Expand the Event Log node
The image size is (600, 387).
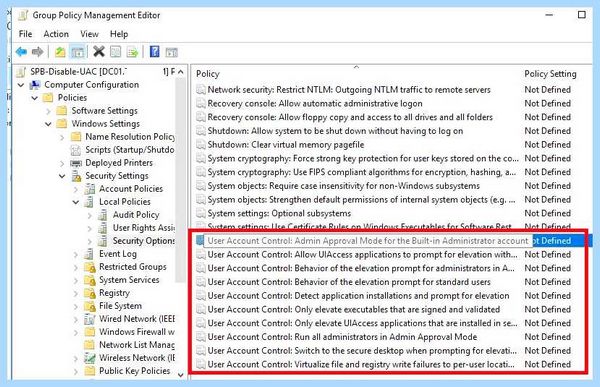coord(76,254)
